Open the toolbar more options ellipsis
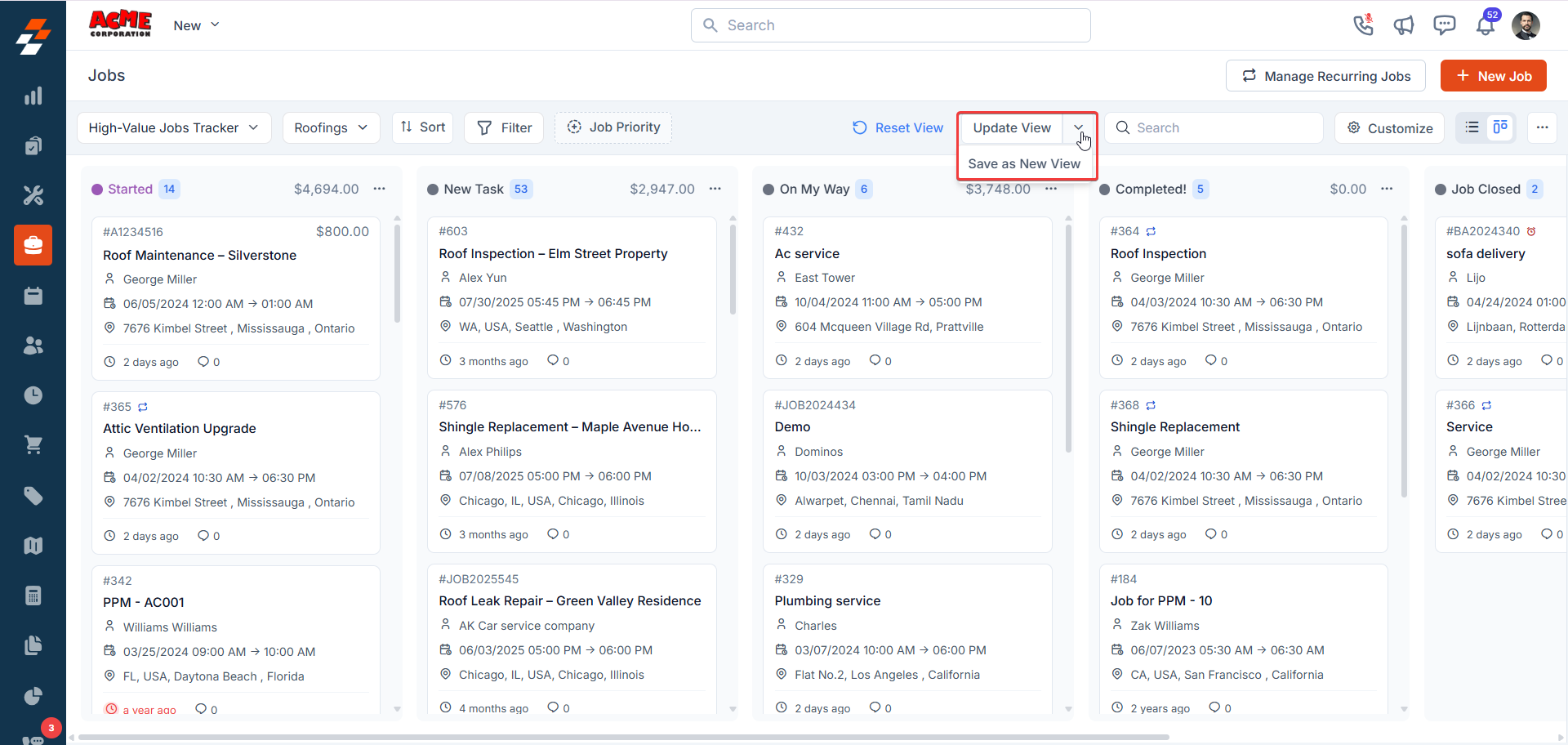The image size is (1568, 745). pos(1542,127)
